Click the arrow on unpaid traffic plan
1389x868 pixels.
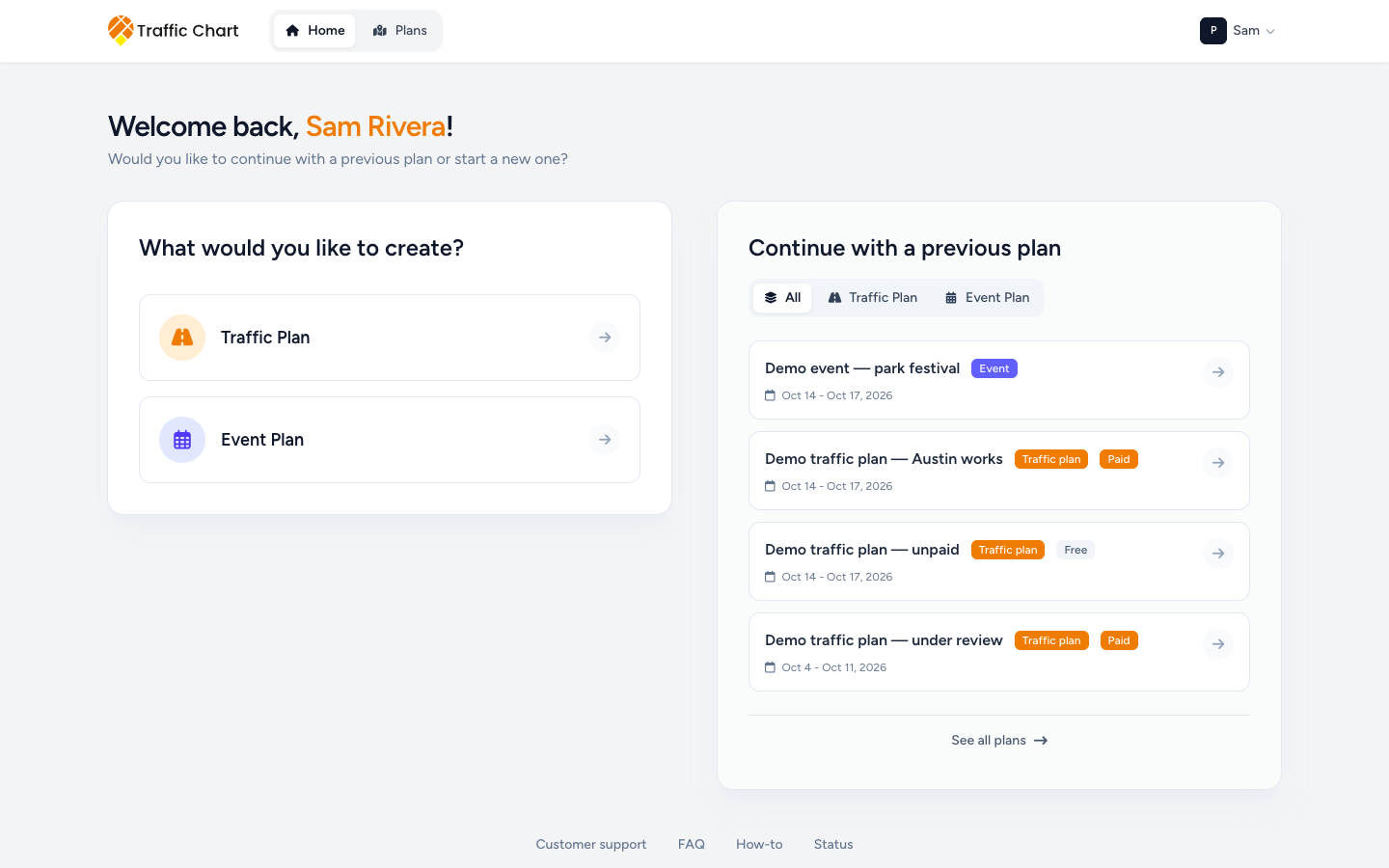(1218, 554)
